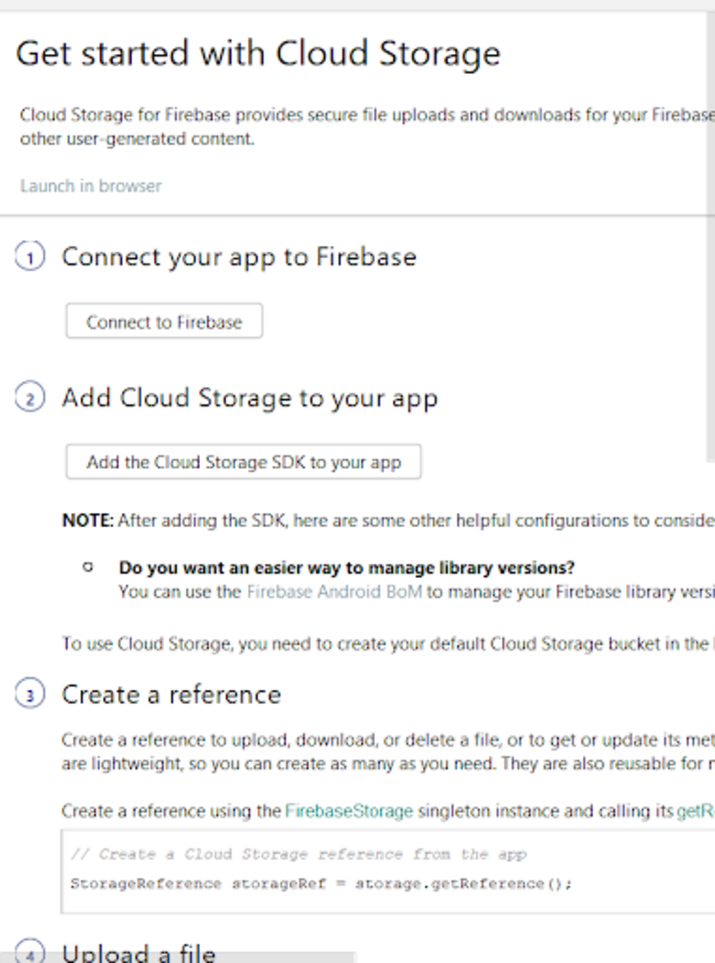Open the Firebase Android BoM link

(334, 591)
